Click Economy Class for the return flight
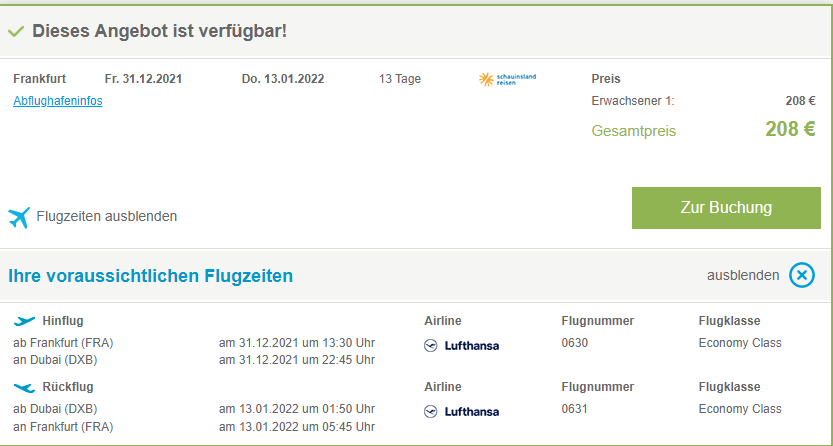 point(740,409)
